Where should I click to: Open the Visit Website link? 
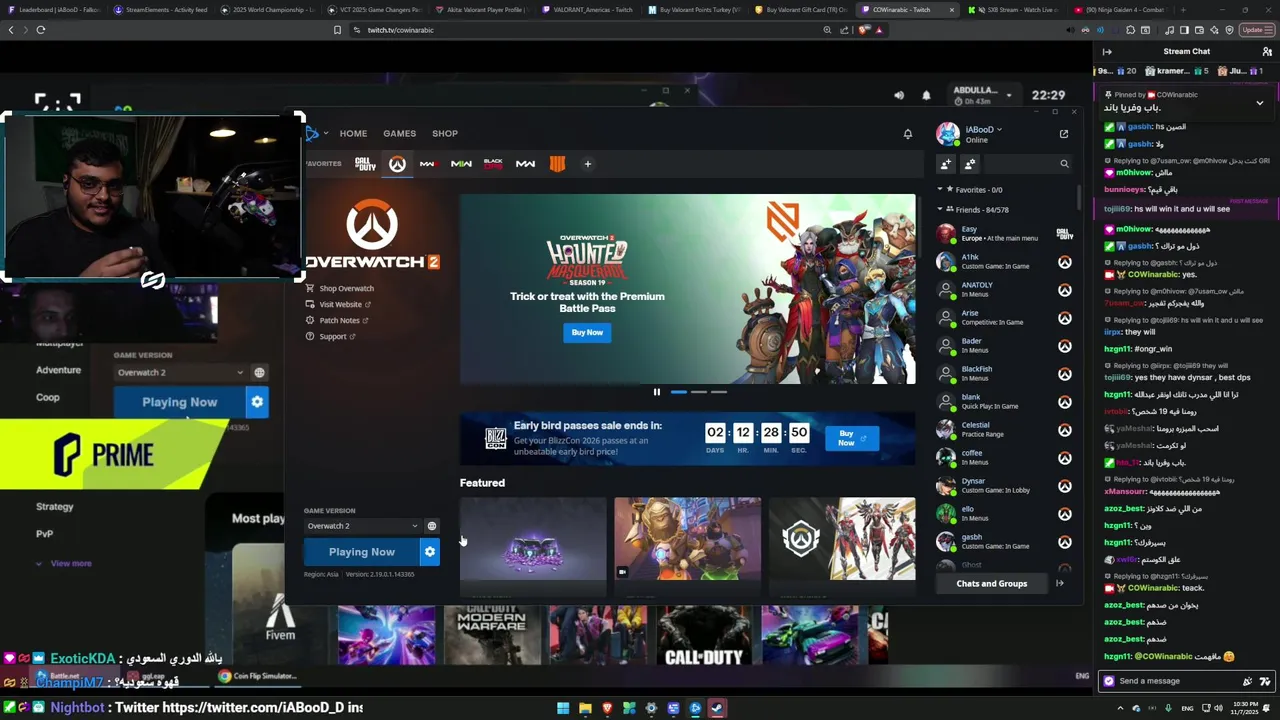click(339, 305)
